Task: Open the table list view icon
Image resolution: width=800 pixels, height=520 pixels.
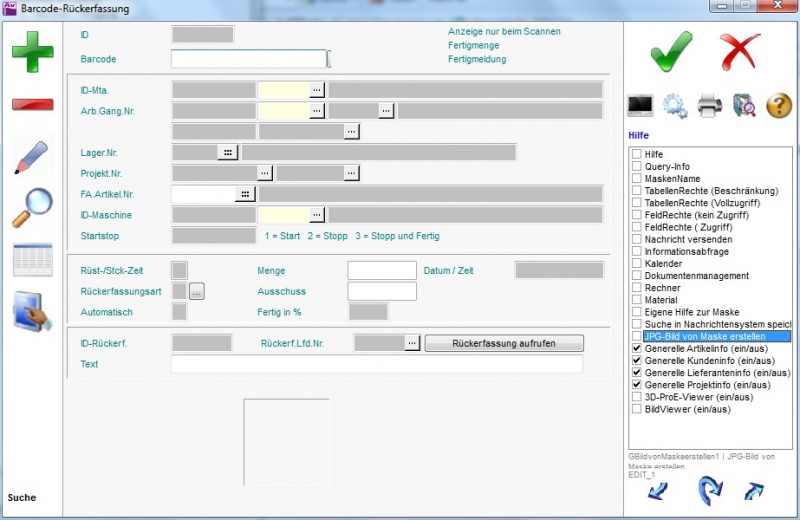Action: point(32,260)
